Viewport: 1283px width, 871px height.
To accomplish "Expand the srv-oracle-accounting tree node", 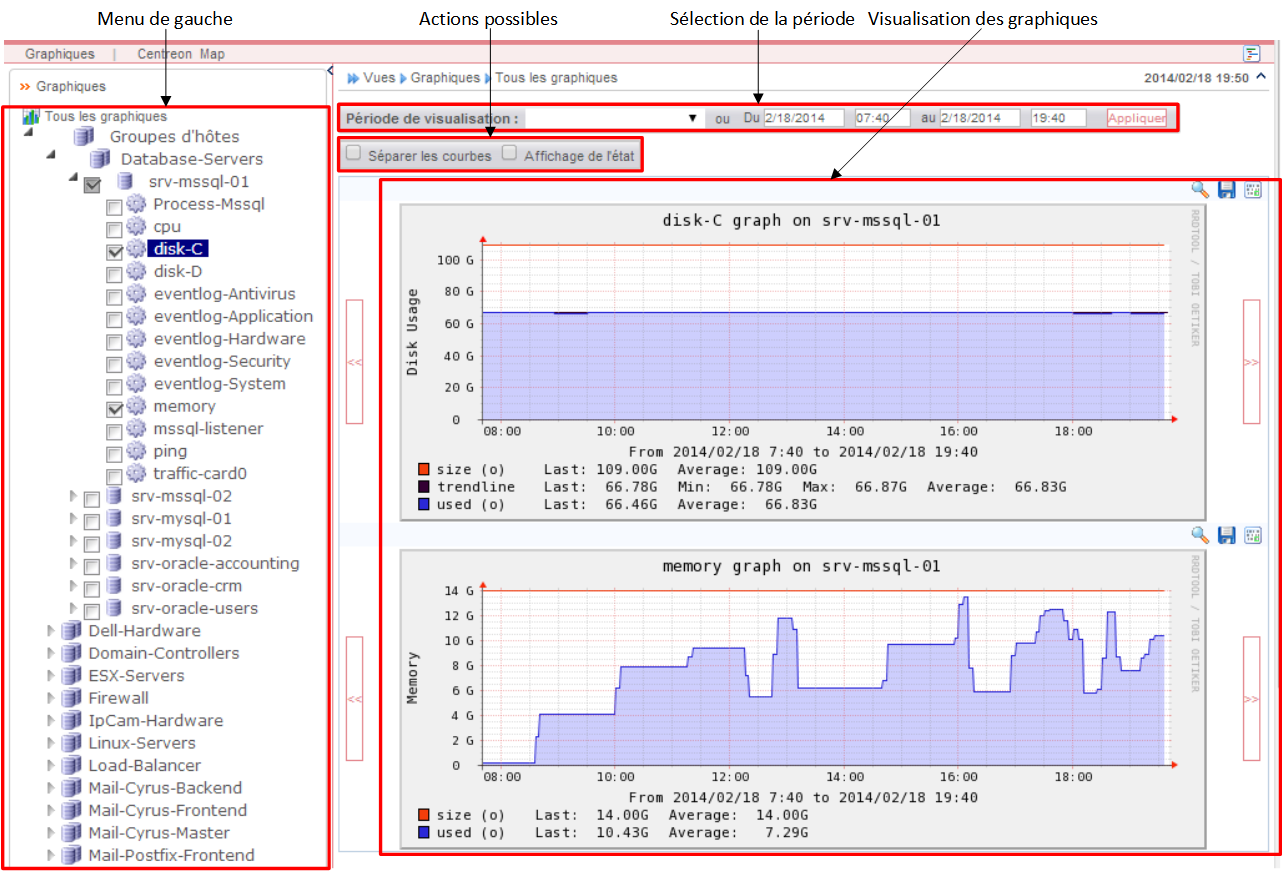I will (73, 563).
